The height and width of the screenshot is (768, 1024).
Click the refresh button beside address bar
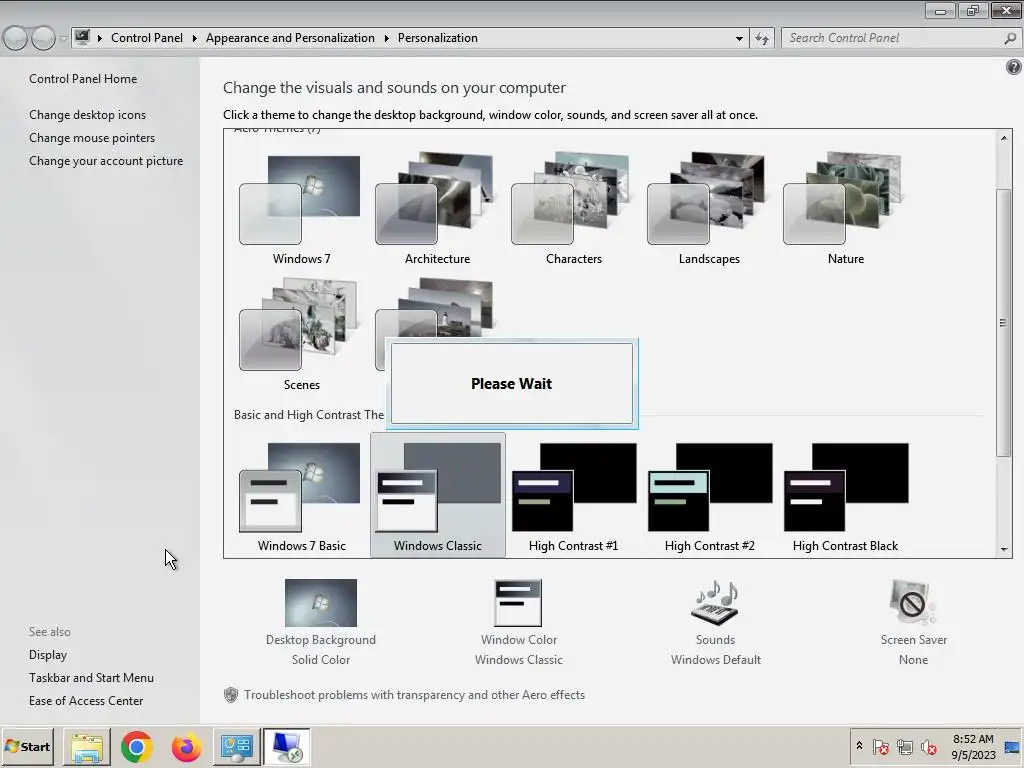point(762,39)
